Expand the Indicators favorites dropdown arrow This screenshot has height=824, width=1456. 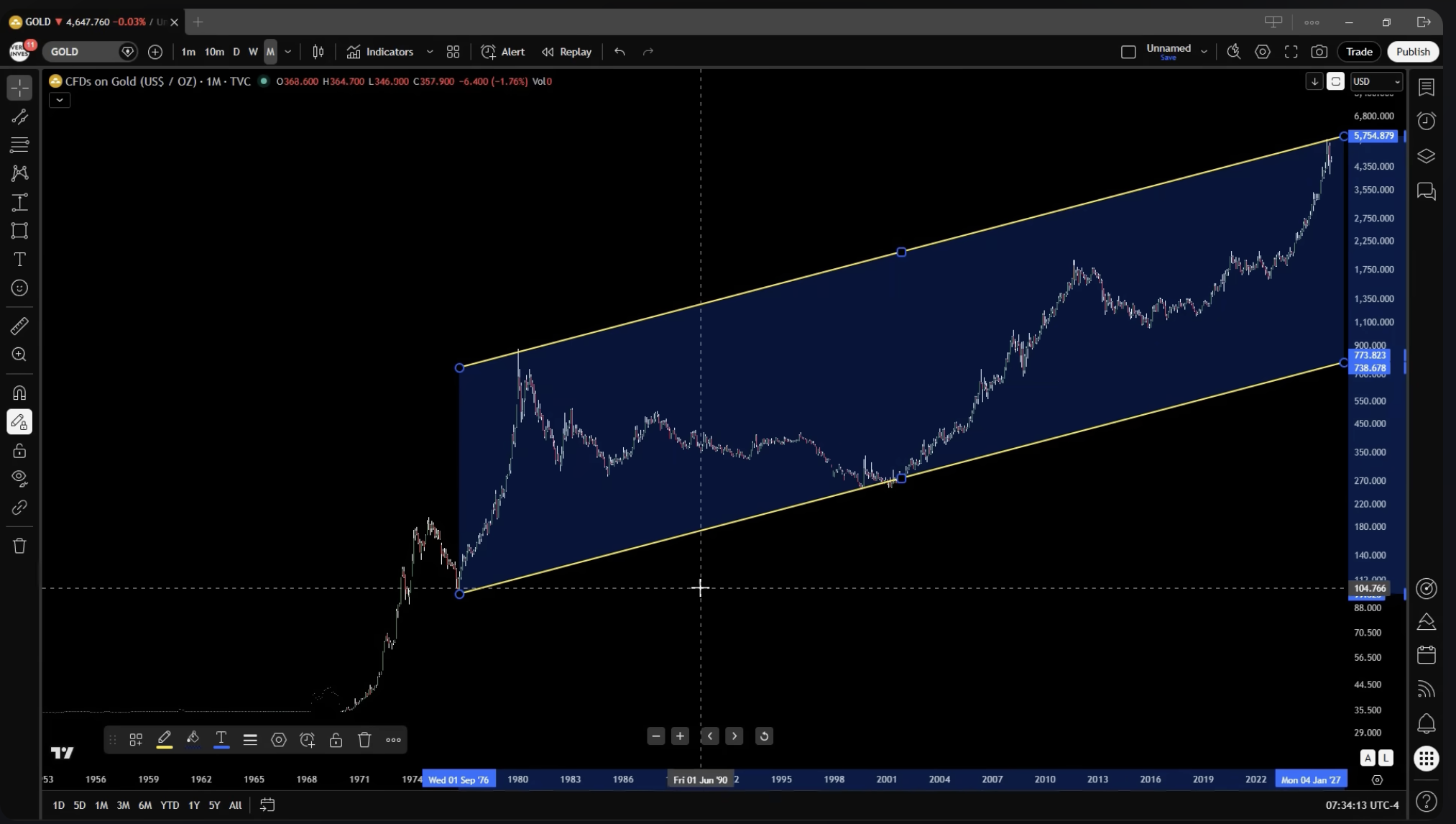pos(430,52)
